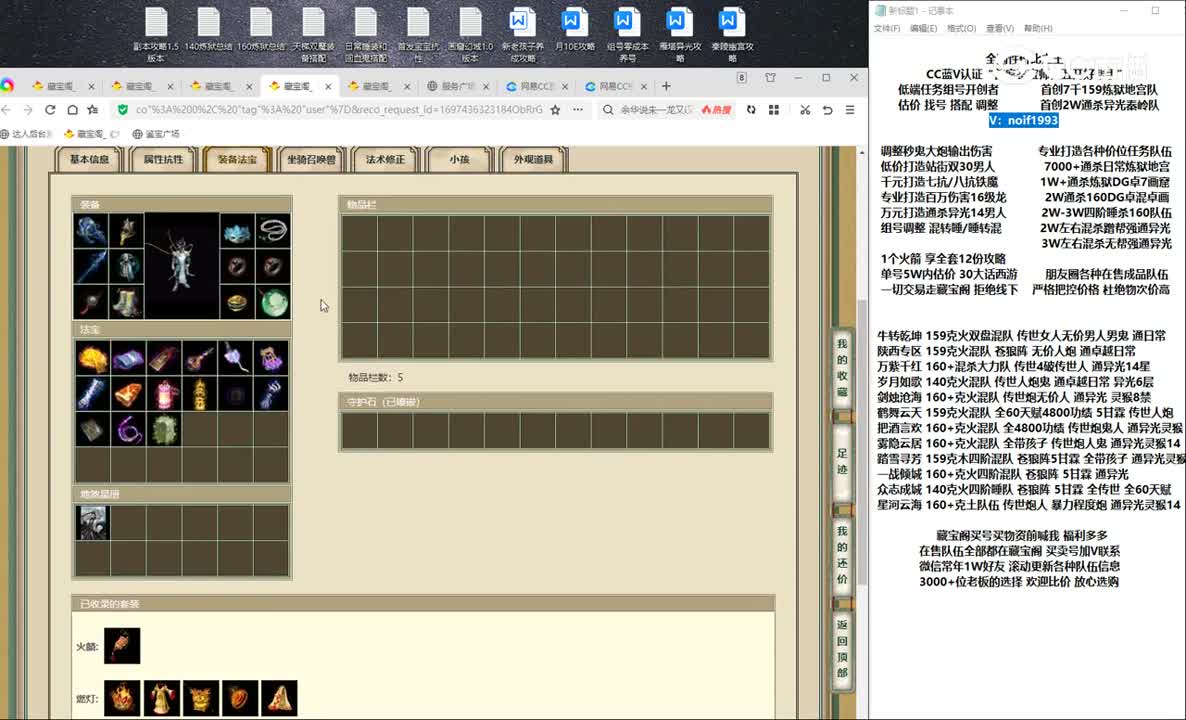Go back in the browser
Screen dimensions: 1186x720
(6, 110)
